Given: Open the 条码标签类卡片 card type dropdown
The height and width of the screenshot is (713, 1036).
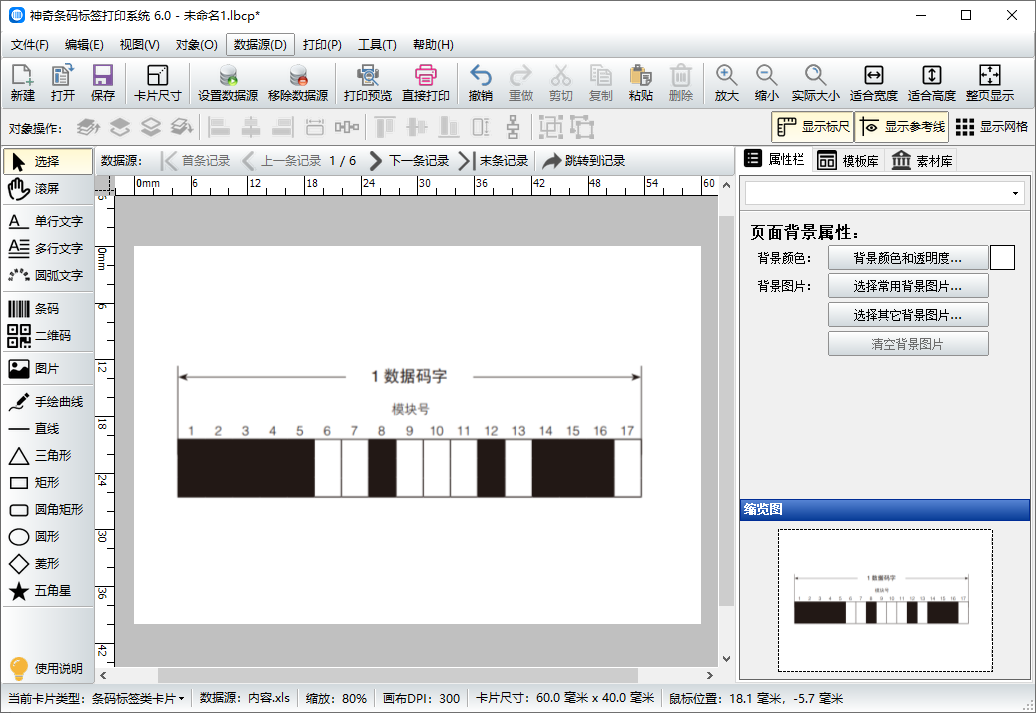Looking at the screenshot, I should [x=137, y=698].
